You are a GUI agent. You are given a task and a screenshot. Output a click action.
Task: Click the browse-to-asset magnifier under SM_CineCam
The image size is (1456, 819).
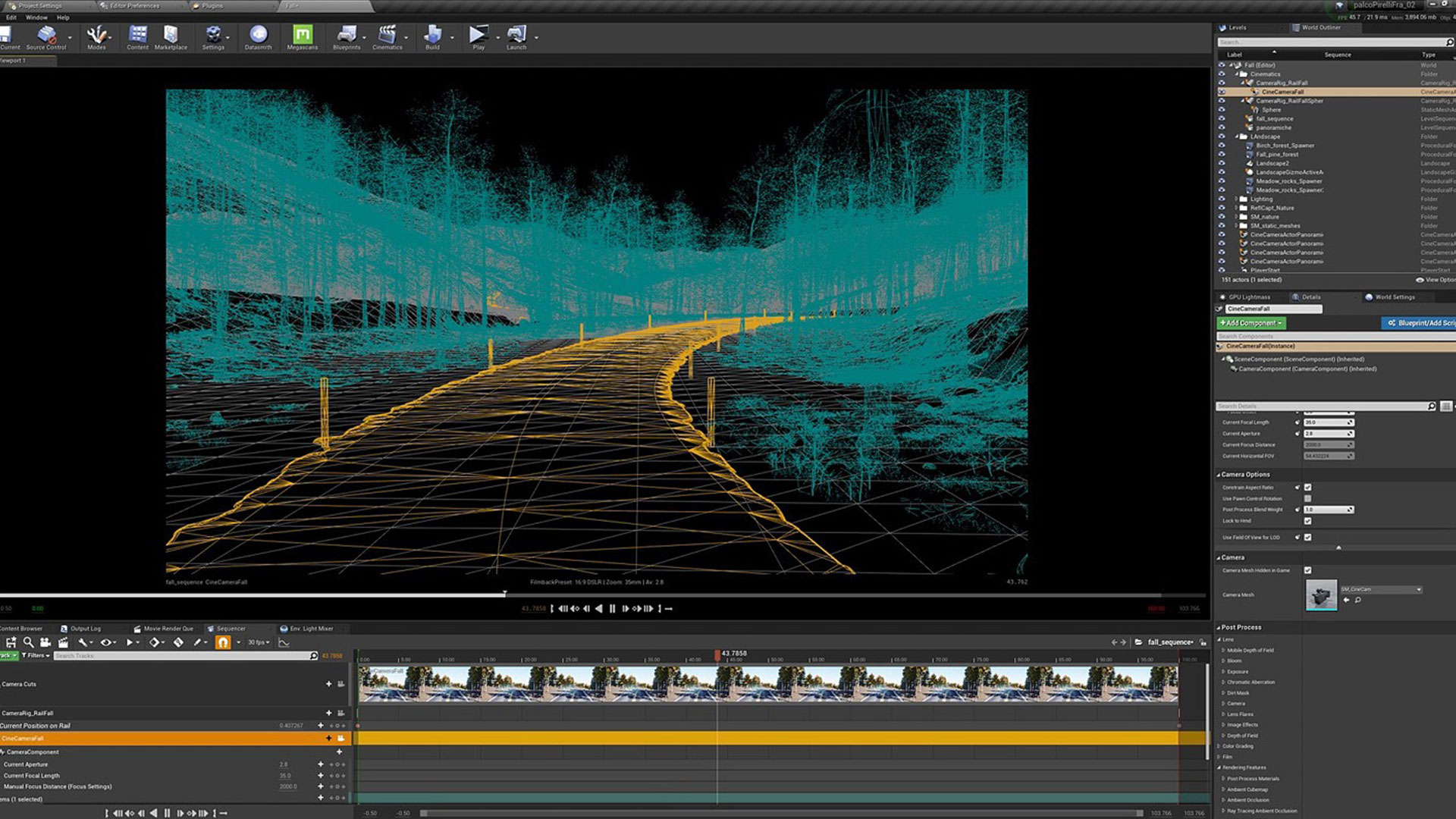(1358, 600)
